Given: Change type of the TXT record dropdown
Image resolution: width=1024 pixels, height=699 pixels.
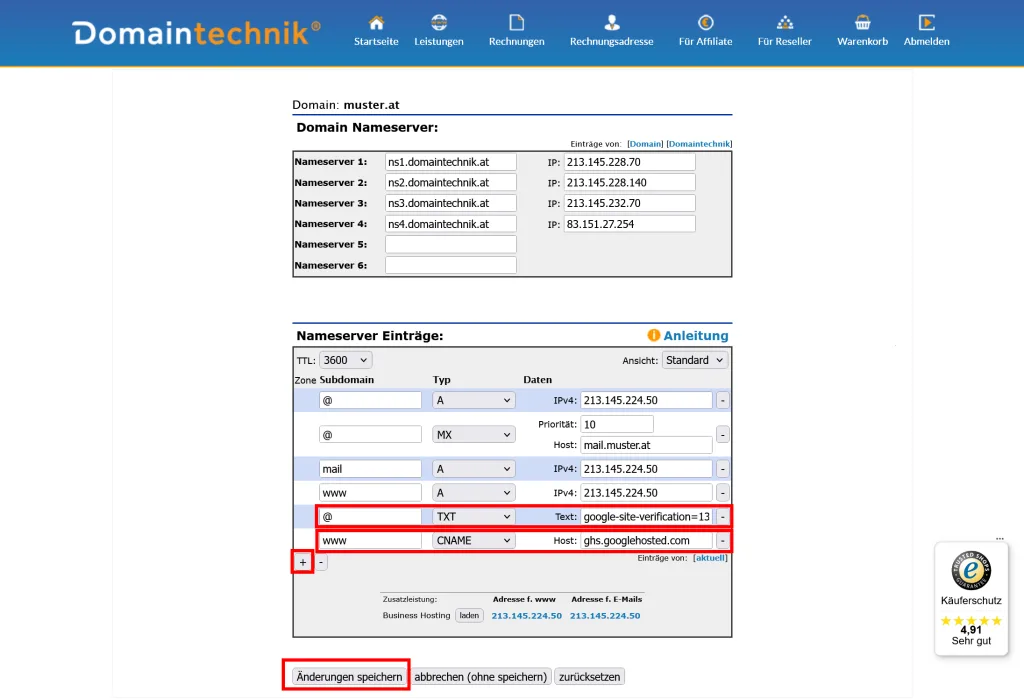Looking at the screenshot, I should (473, 517).
